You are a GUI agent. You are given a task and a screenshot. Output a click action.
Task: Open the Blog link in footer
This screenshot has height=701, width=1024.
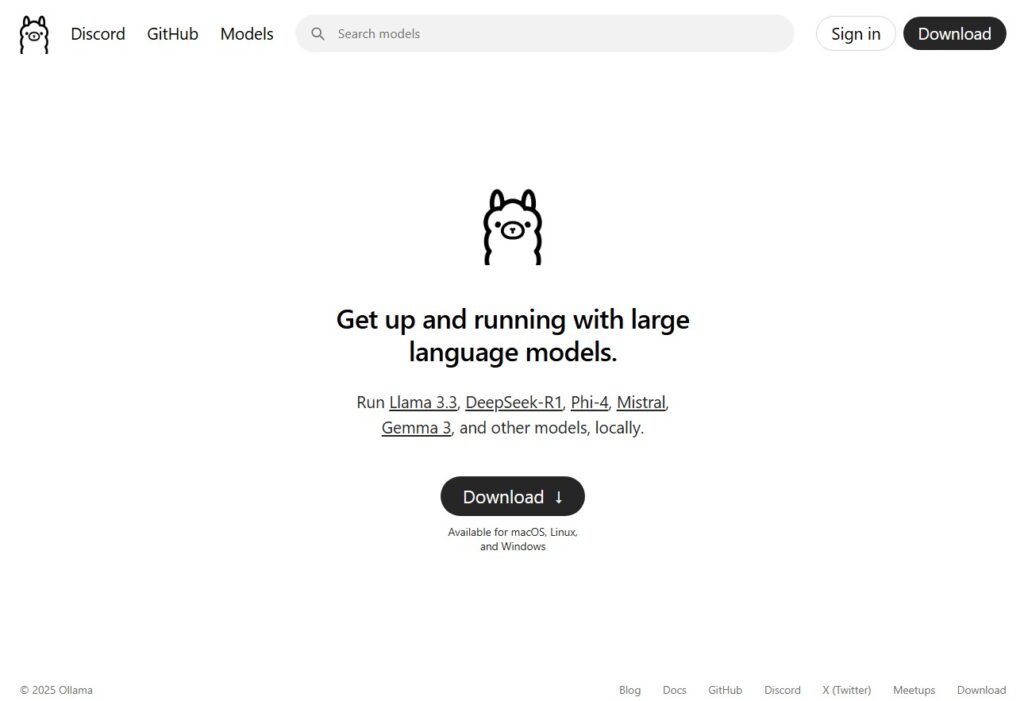pyautogui.click(x=630, y=690)
